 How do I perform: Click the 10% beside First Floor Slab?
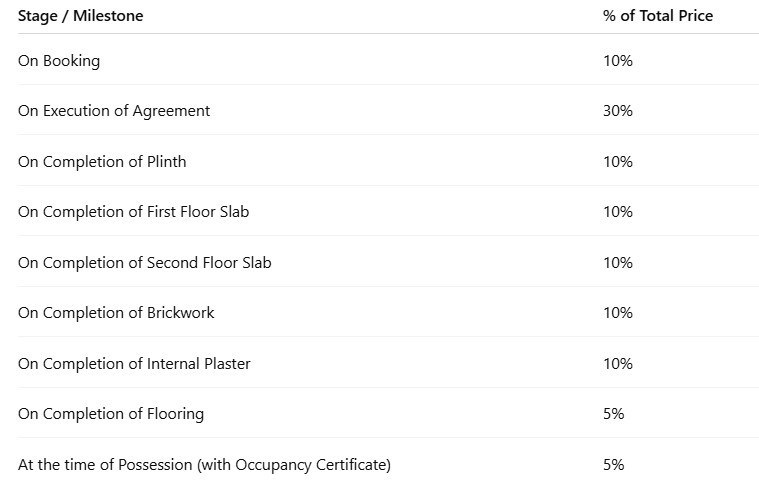(618, 212)
